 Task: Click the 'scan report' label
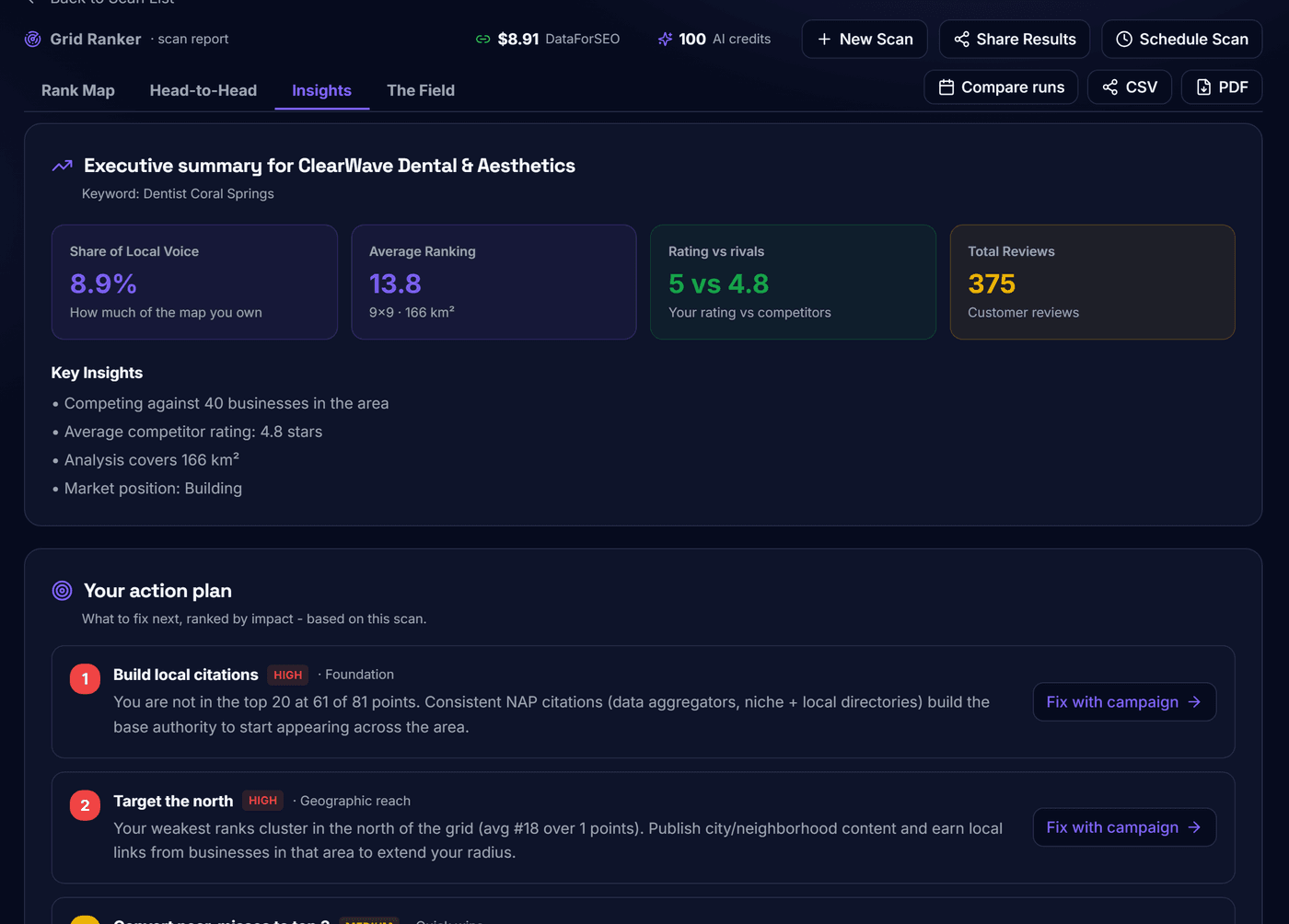click(192, 39)
